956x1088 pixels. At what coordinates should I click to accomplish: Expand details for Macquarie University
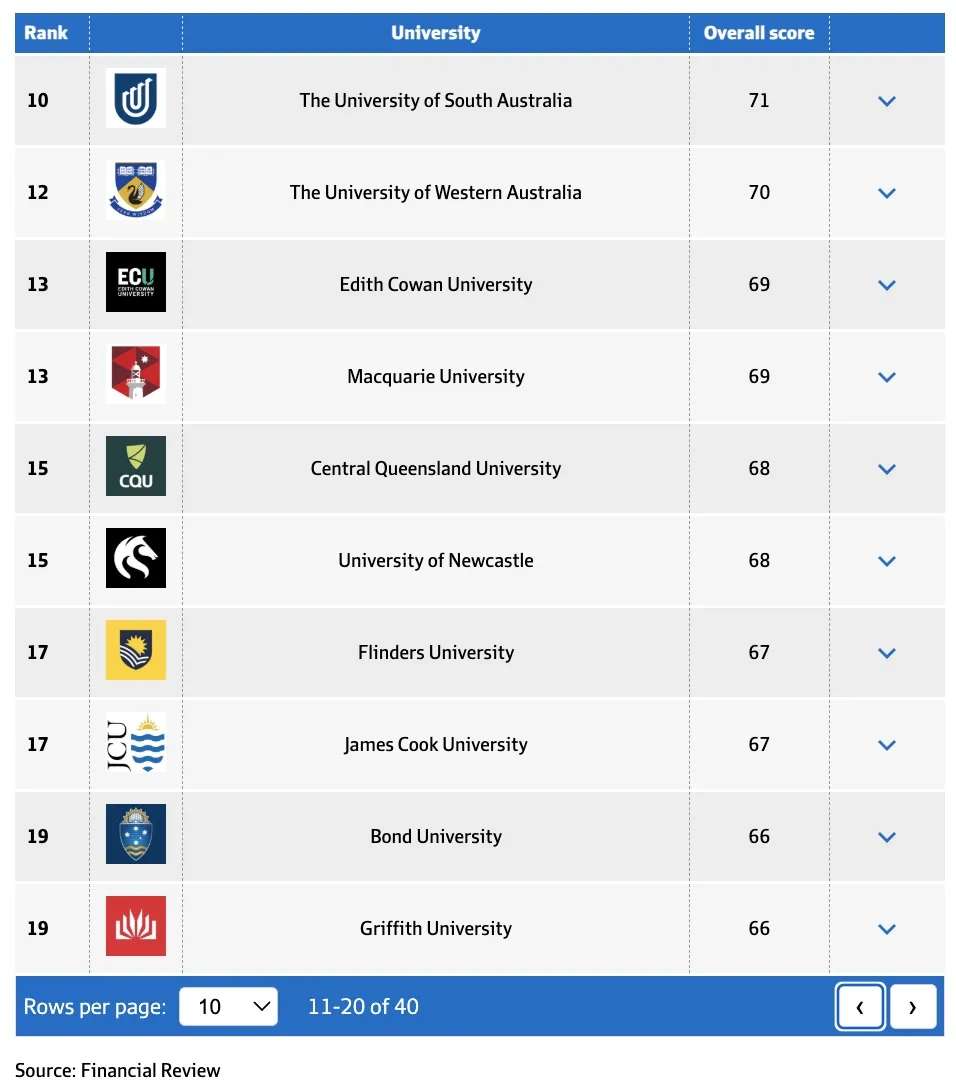886,377
